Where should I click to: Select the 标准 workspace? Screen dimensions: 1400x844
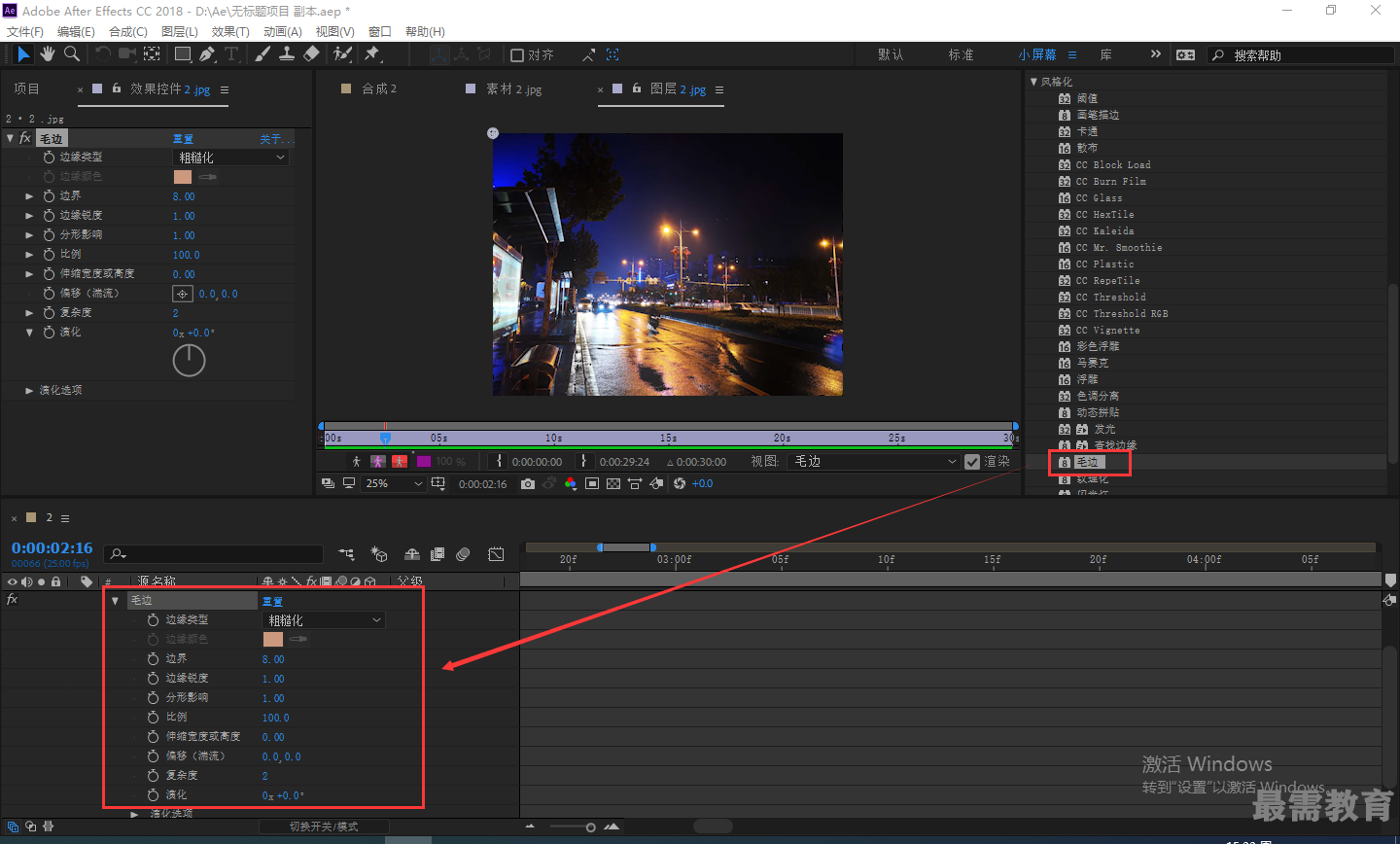click(962, 54)
